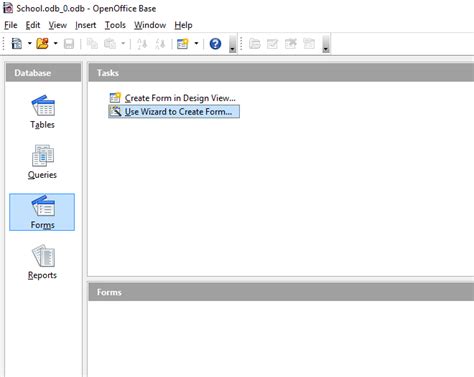This screenshot has height=377, width=474.
Task: Select Reports in the Database pane
Action: [x=42, y=262]
